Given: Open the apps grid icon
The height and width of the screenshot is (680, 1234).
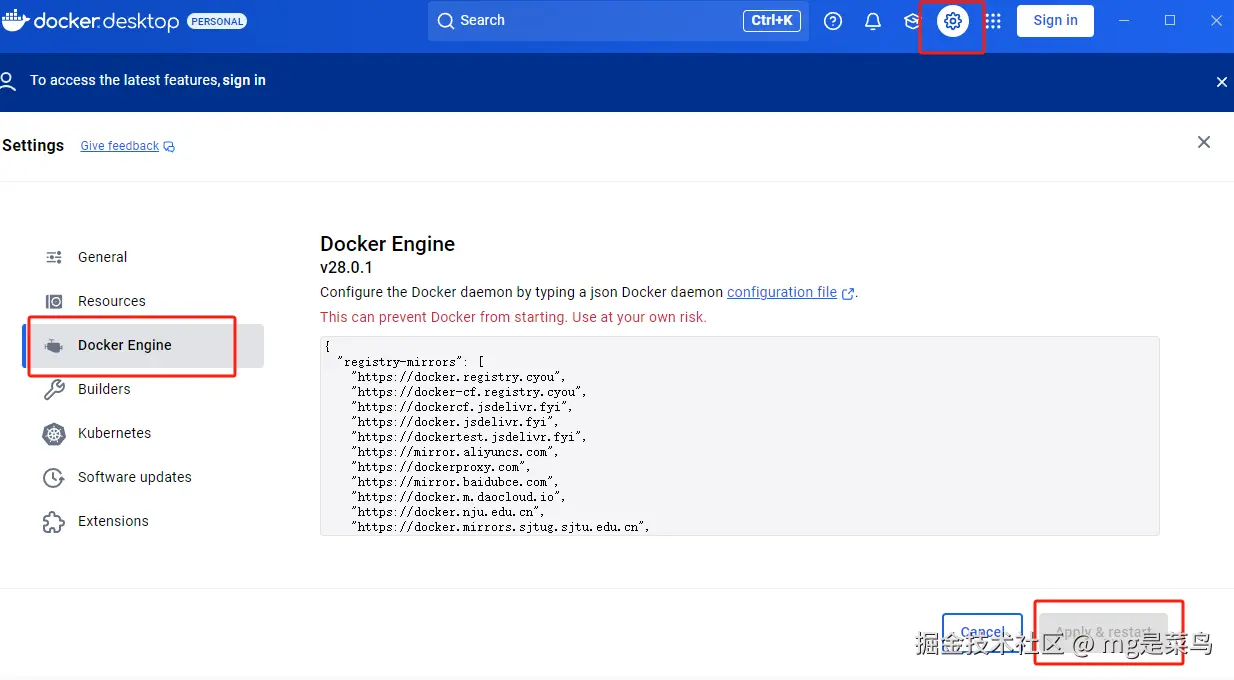Looking at the screenshot, I should point(993,21).
